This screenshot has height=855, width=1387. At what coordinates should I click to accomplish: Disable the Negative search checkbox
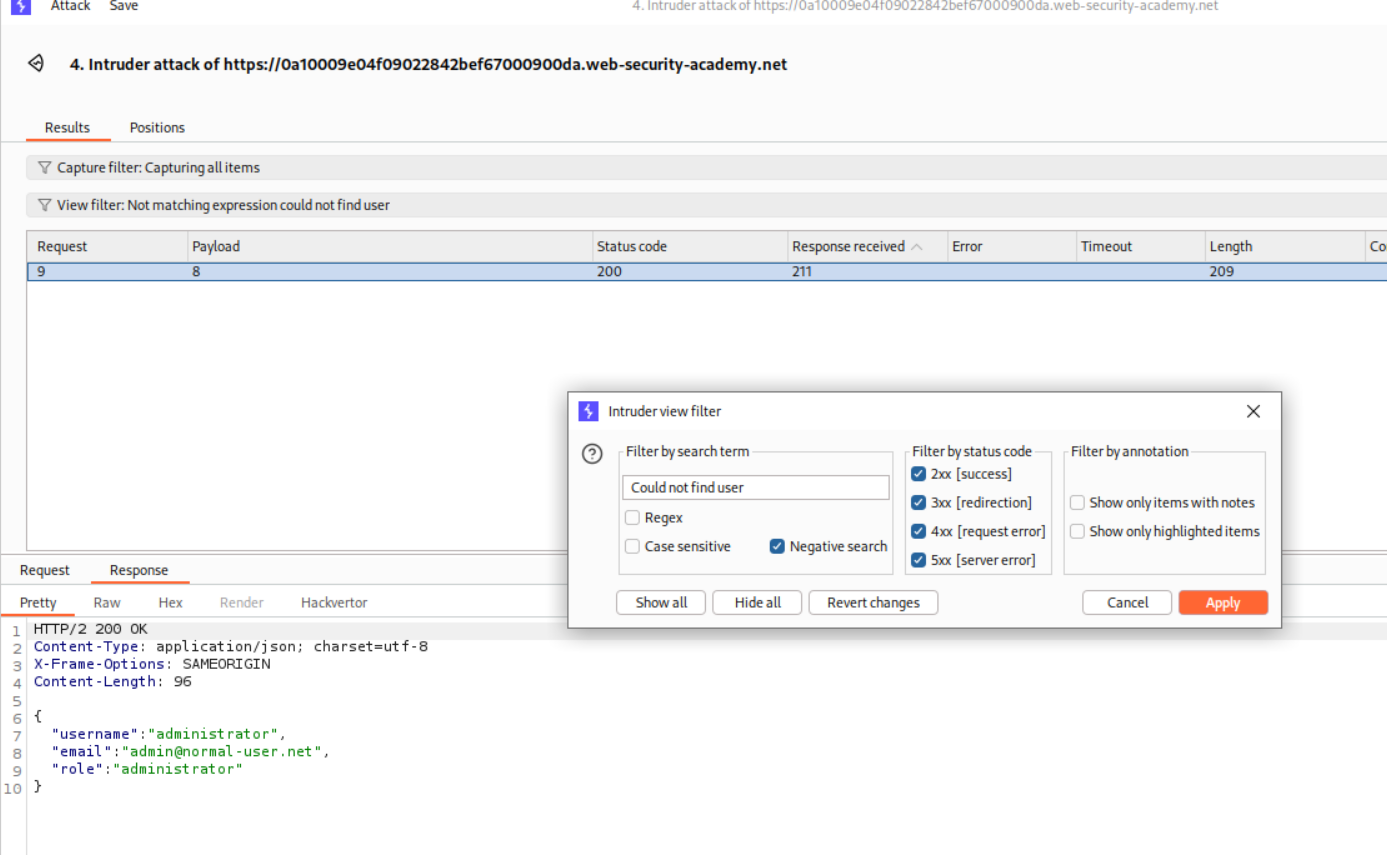[777, 546]
